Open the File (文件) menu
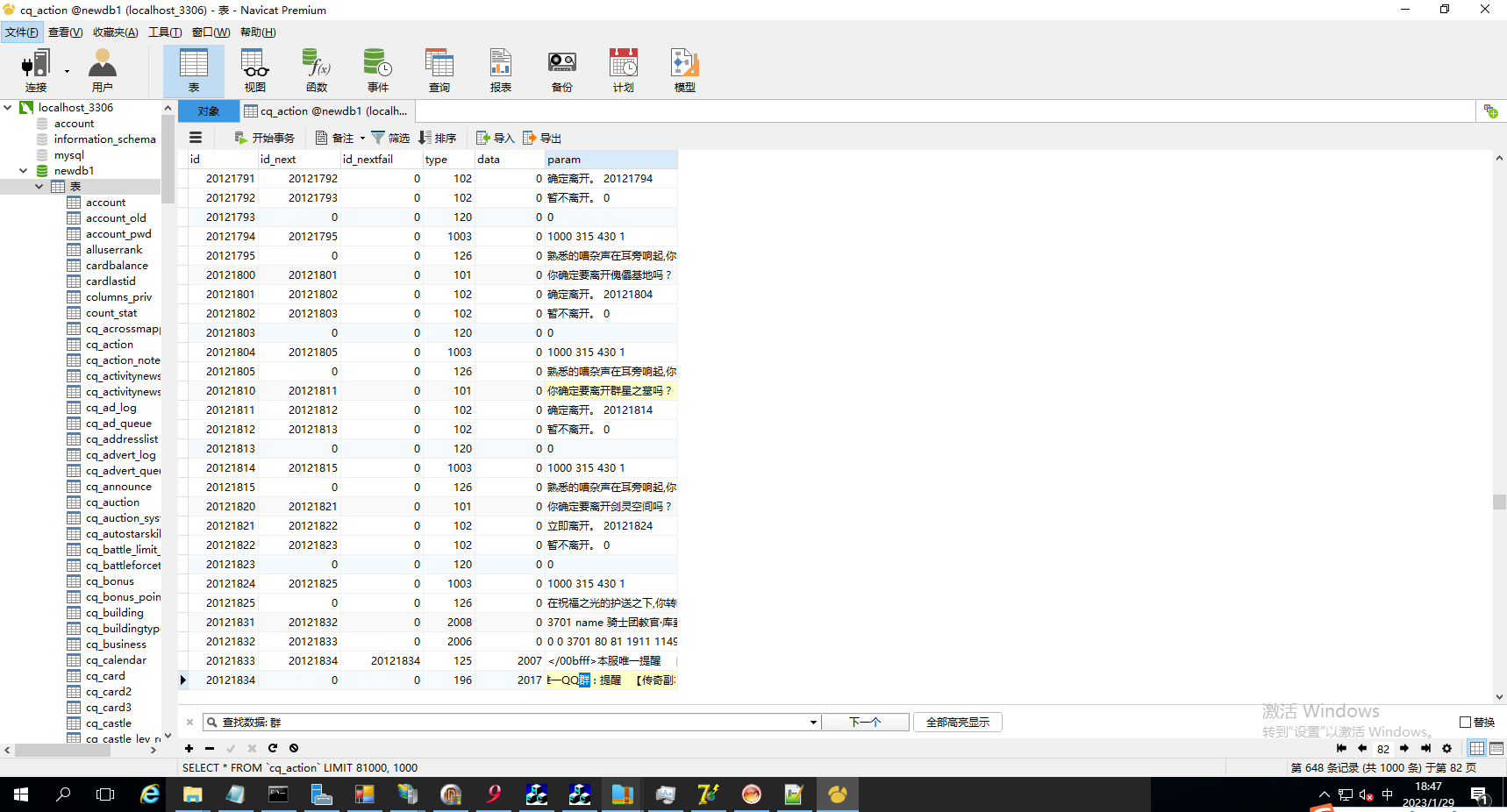The image size is (1507, 812). click(22, 32)
